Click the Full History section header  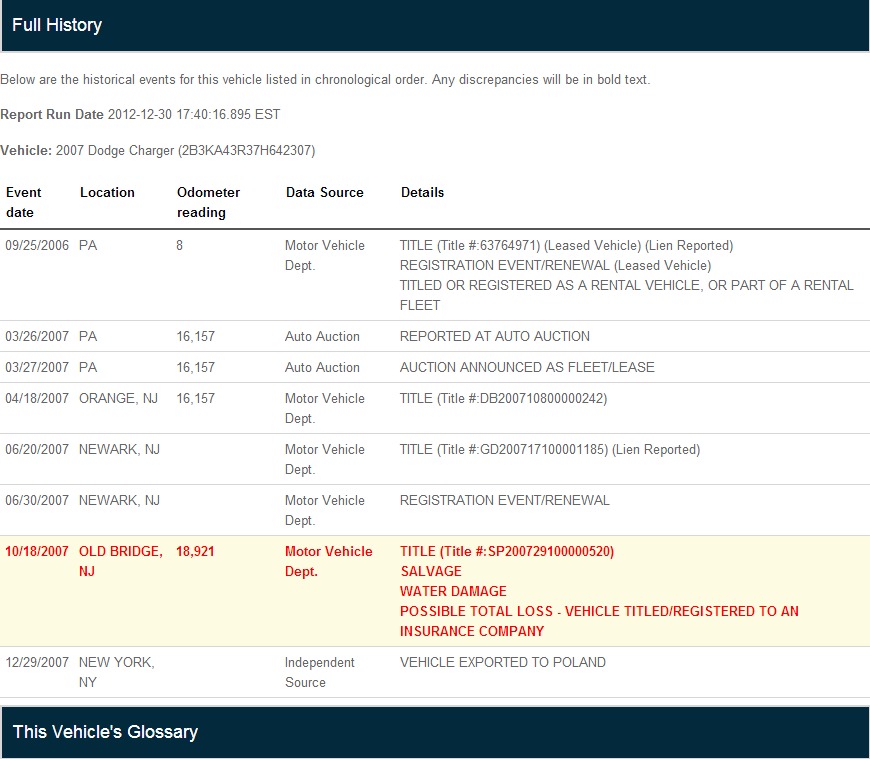tap(57, 25)
